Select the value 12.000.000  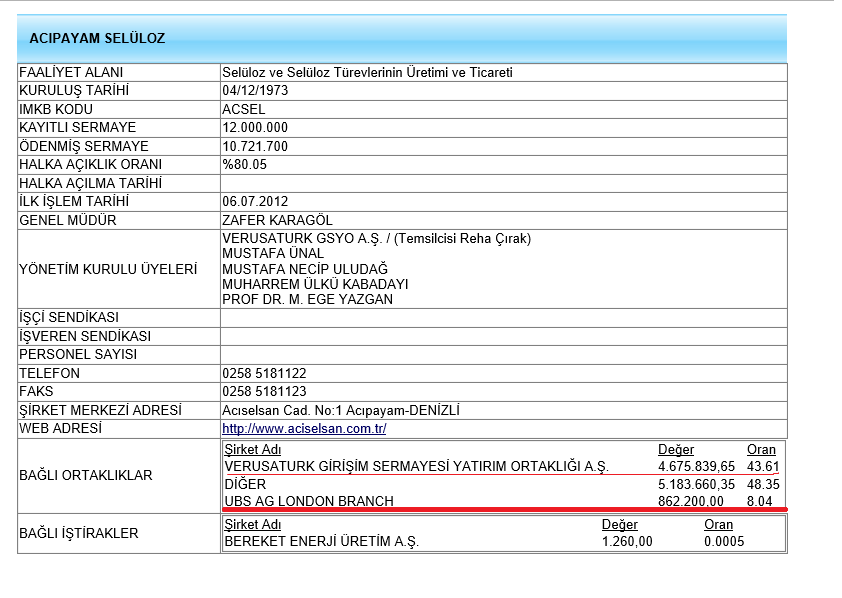coord(255,128)
